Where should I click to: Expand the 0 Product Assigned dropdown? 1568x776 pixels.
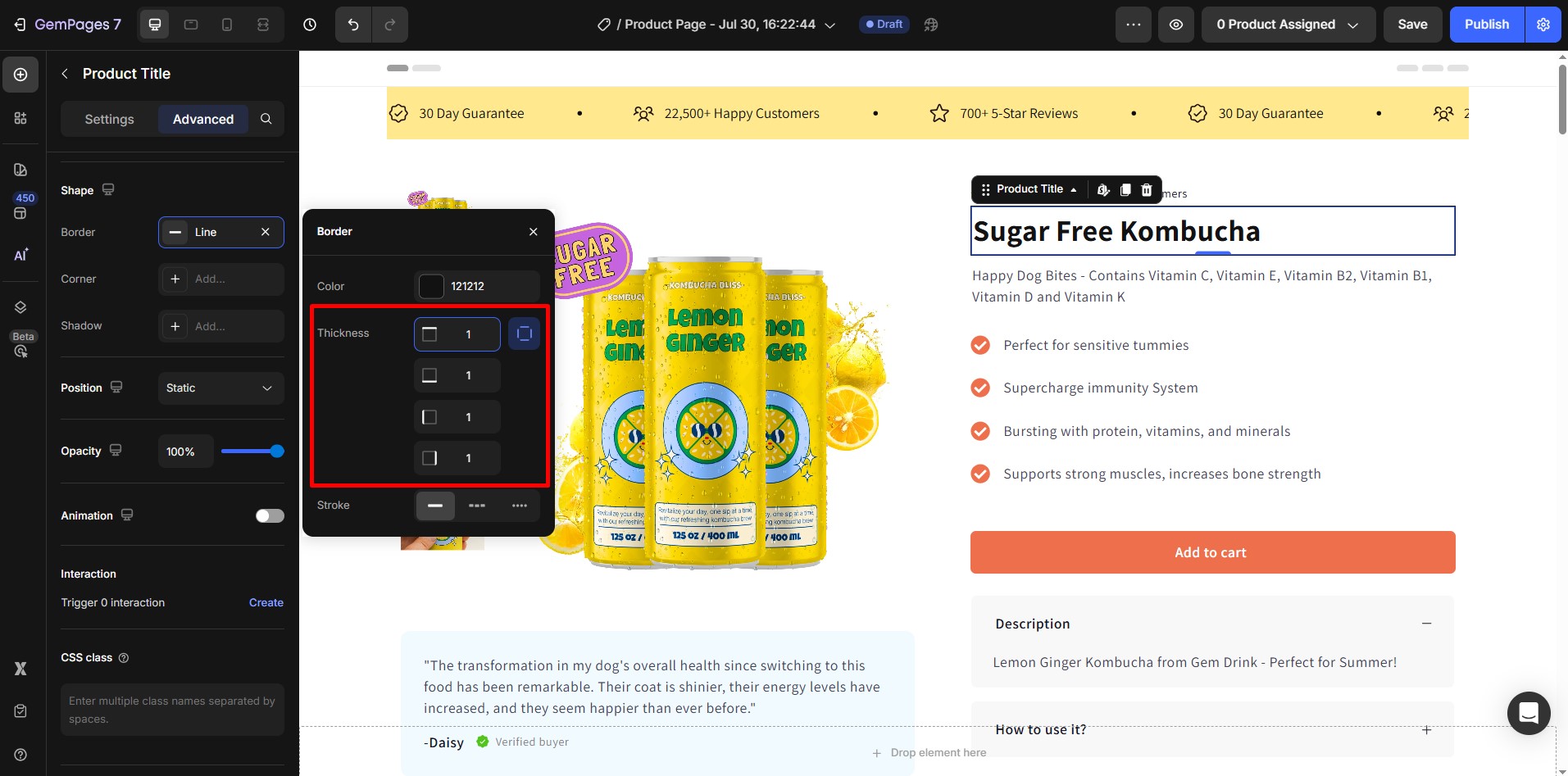coord(1288,25)
